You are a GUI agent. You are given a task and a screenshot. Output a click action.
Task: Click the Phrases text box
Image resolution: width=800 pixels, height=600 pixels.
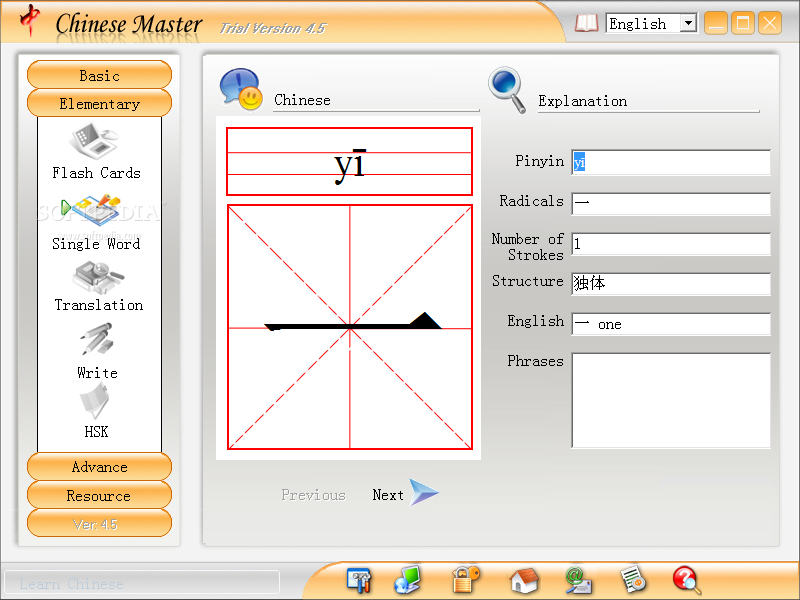point(671,400)
